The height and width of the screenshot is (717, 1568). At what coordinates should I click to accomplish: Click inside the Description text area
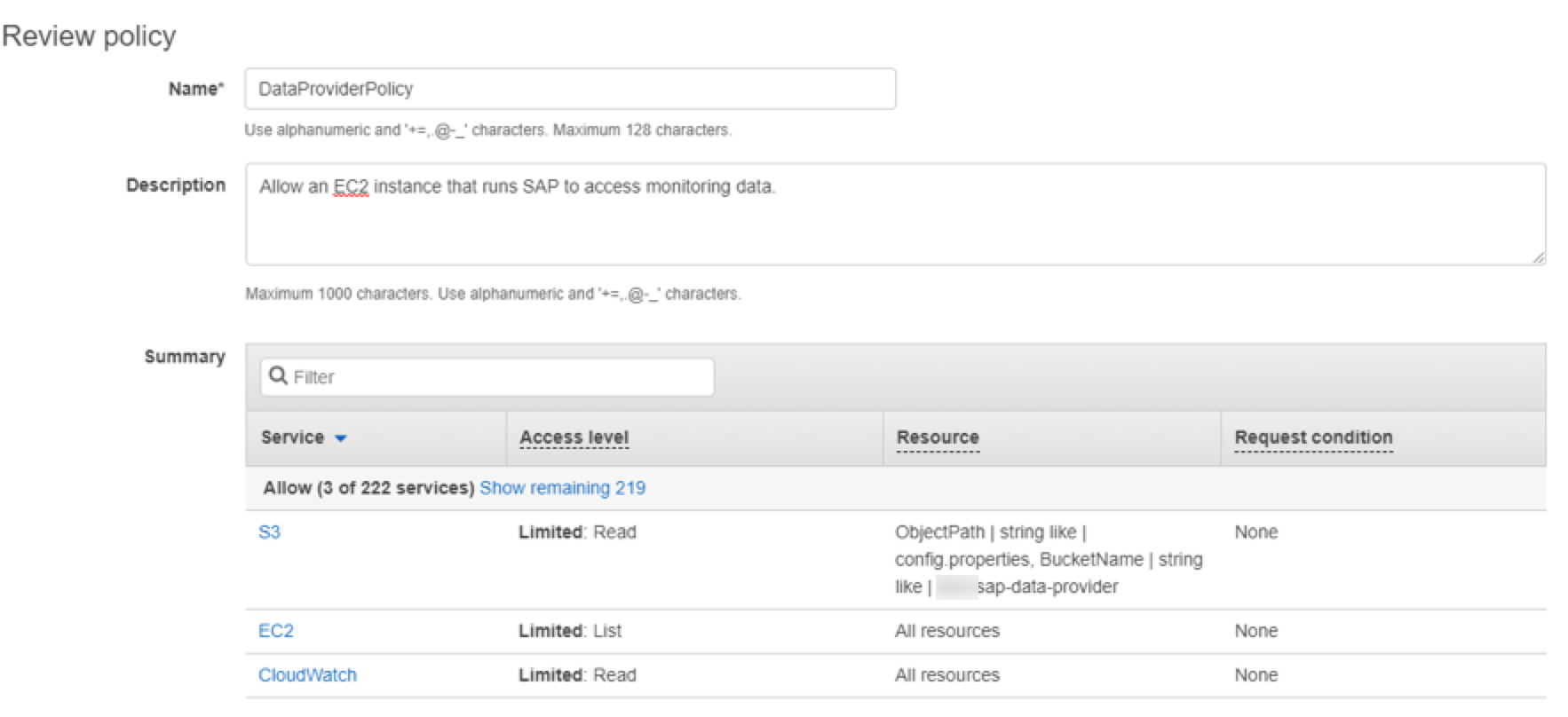point(894,214)
